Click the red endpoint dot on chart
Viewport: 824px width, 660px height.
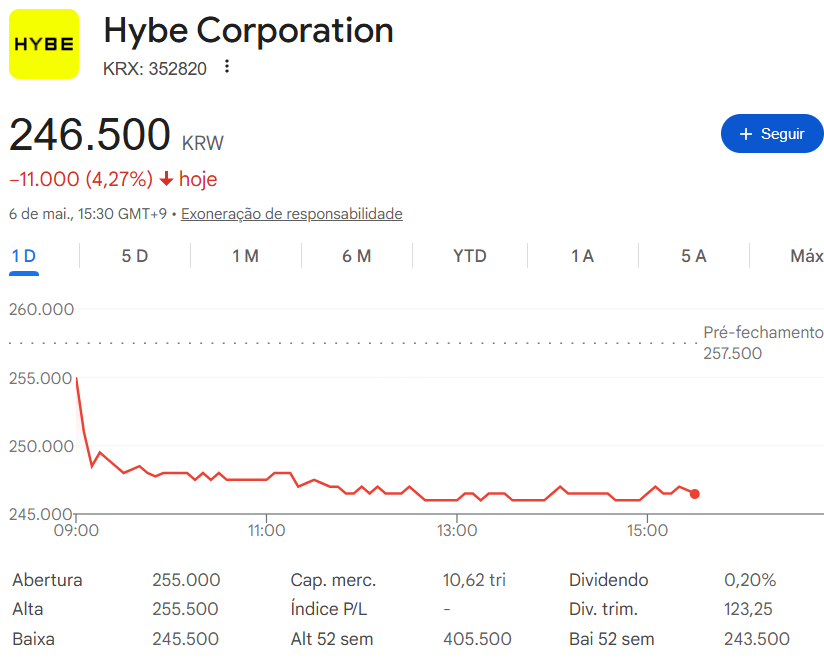click(x=695, y=494)
